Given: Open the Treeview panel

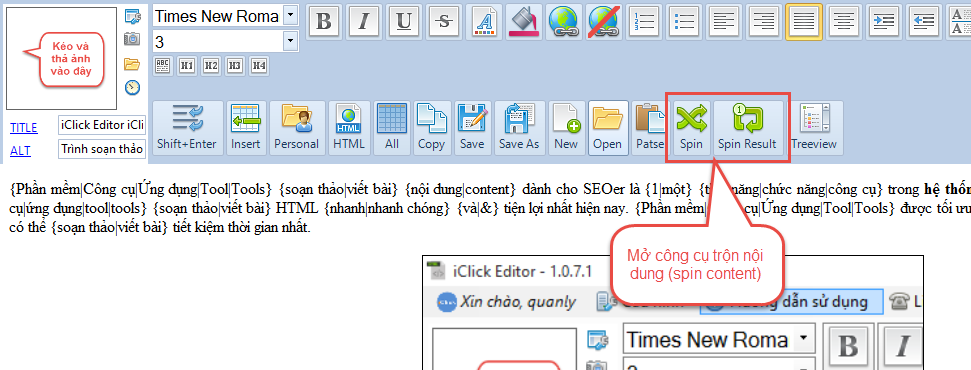Looking at the screenshot, I should point(814,128).
